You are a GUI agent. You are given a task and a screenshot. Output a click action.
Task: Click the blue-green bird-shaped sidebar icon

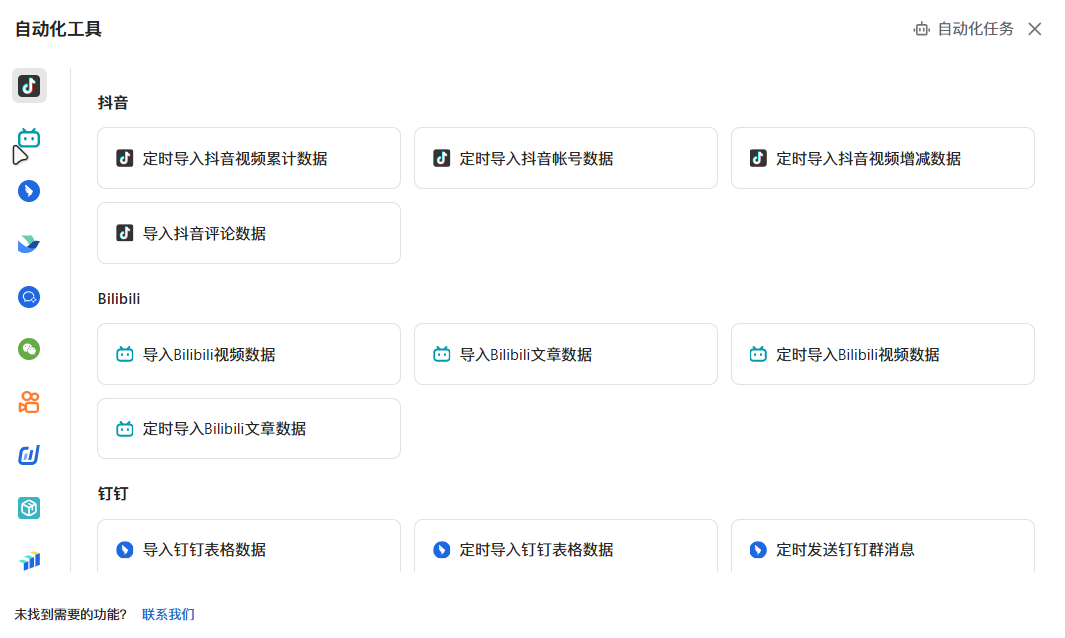point(29,244)
